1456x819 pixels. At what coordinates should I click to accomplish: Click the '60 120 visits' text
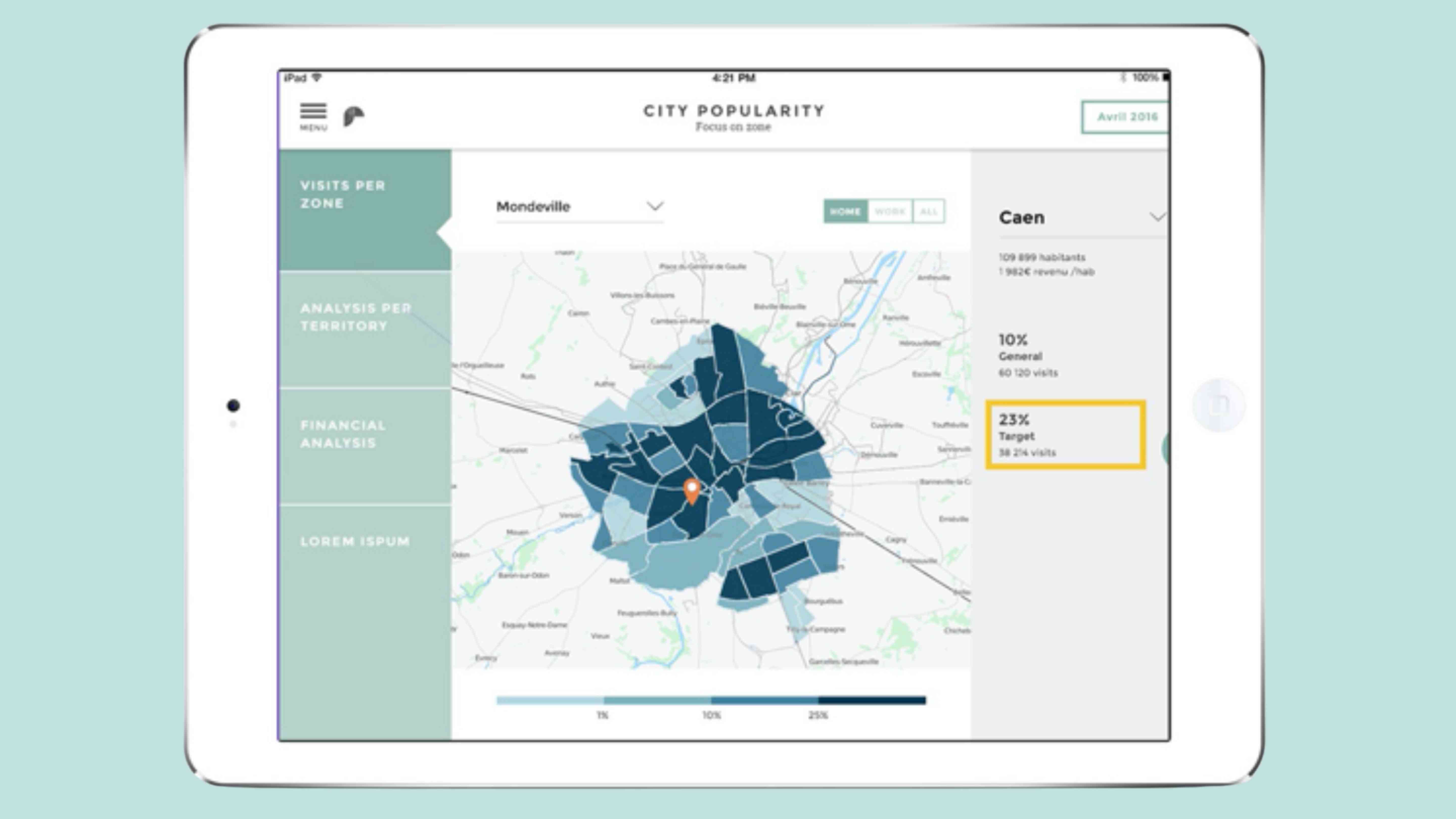pyautogui.click(x=1028, y=373)
